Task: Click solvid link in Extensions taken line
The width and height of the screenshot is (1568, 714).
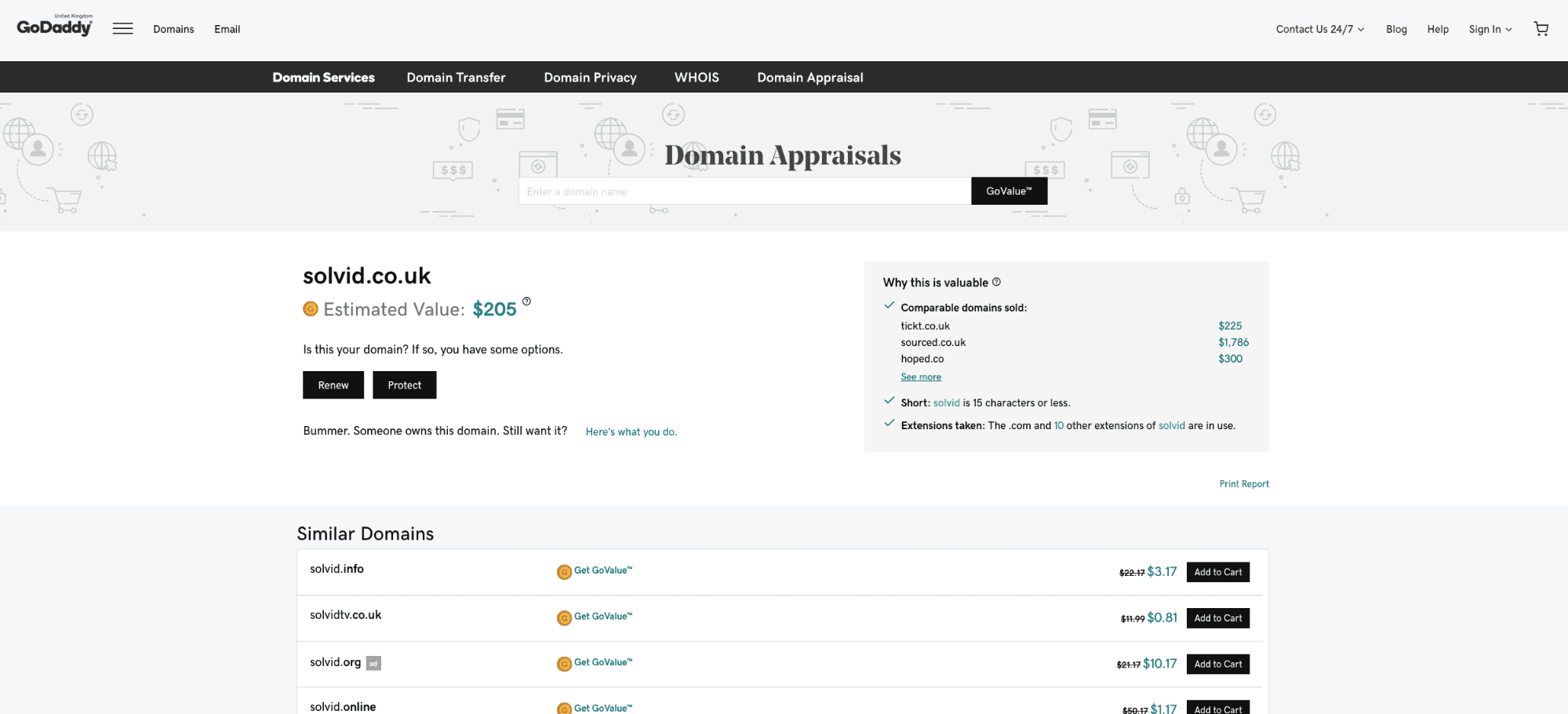Action: click(x=1171, y=425)
